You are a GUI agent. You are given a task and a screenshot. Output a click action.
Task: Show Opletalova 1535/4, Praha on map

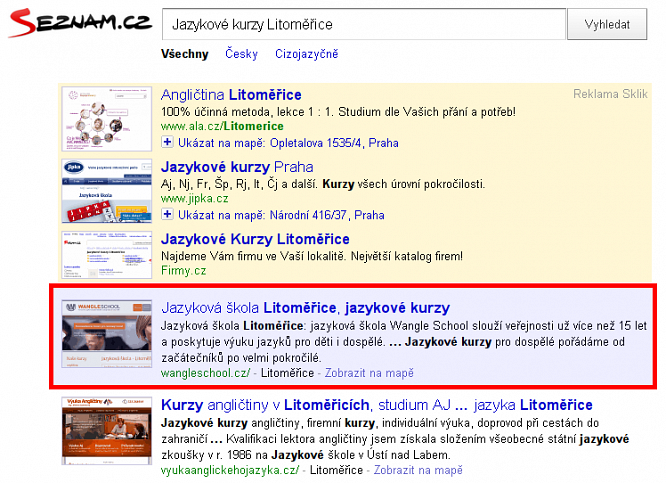coord(288,143)
